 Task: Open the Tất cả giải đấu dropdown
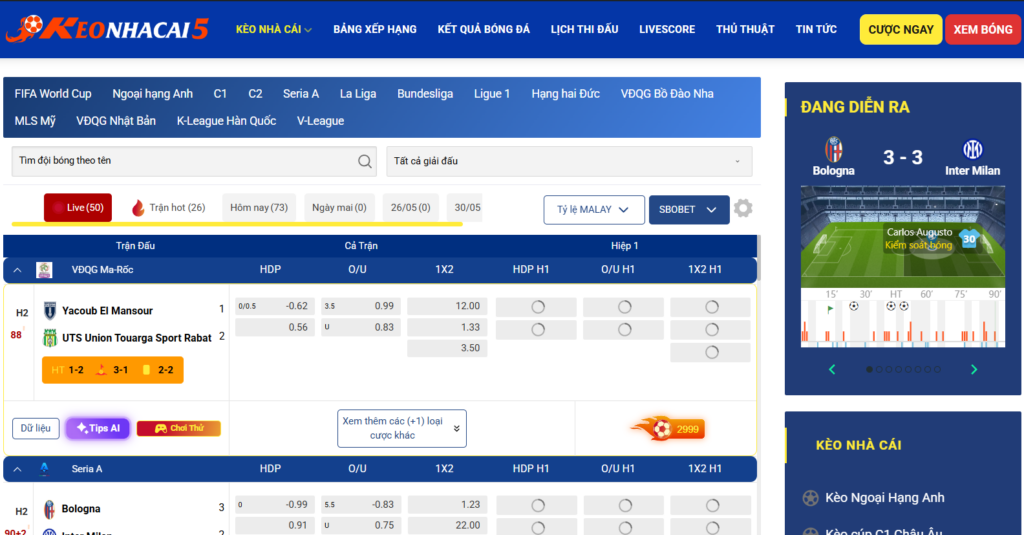point(569,161)
